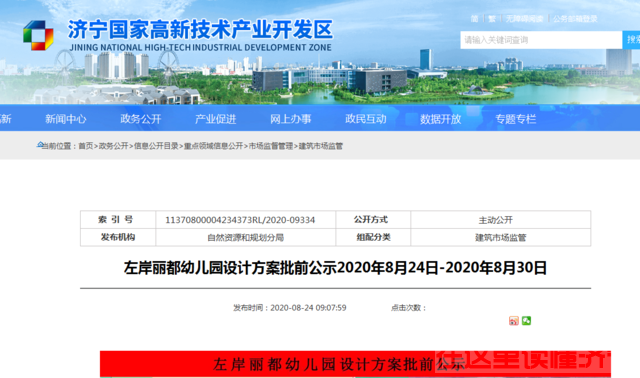Screen dimensions: 640x378
Task: Click the 索引号 label cell
Action: click(118, 220)
